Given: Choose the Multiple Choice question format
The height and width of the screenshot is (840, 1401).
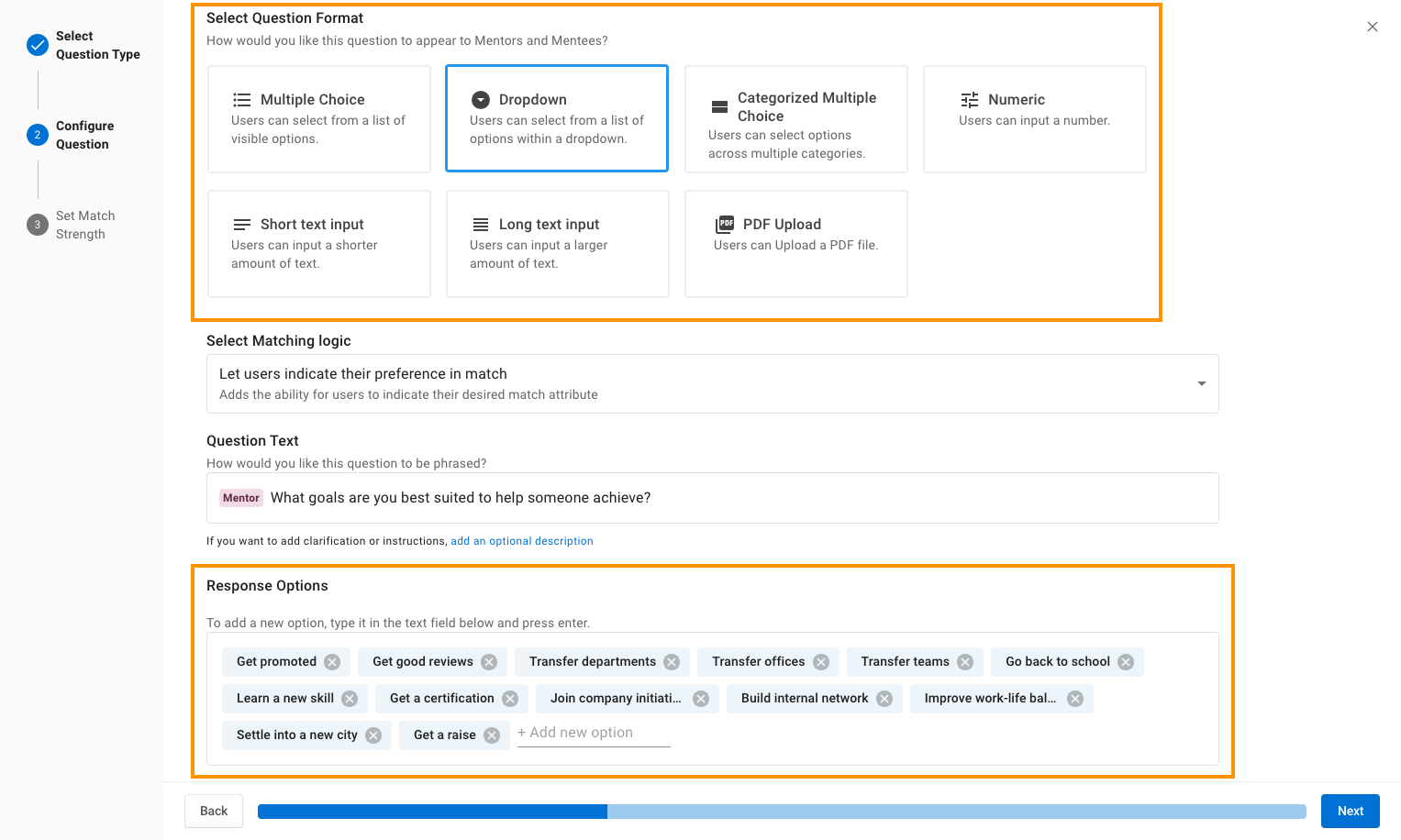Looking at the screenshot, I should coord(319,119).
